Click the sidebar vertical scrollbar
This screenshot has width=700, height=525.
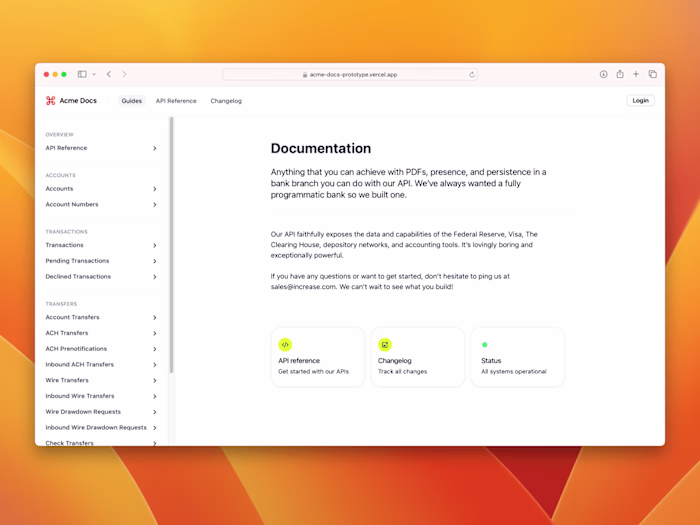[171, 245]
